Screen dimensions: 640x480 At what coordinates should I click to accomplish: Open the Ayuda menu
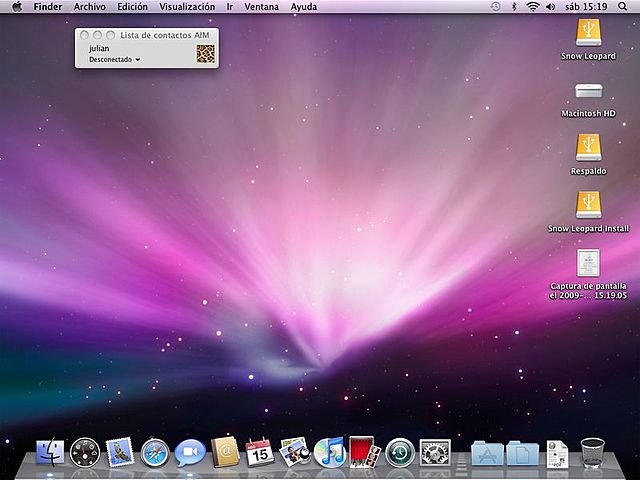coord(304,7)
